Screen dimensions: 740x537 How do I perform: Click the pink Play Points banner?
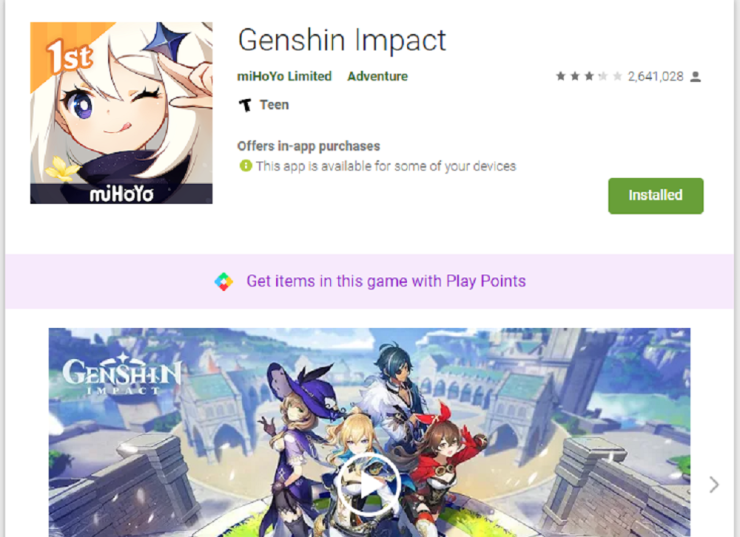(x=370, y=281)
